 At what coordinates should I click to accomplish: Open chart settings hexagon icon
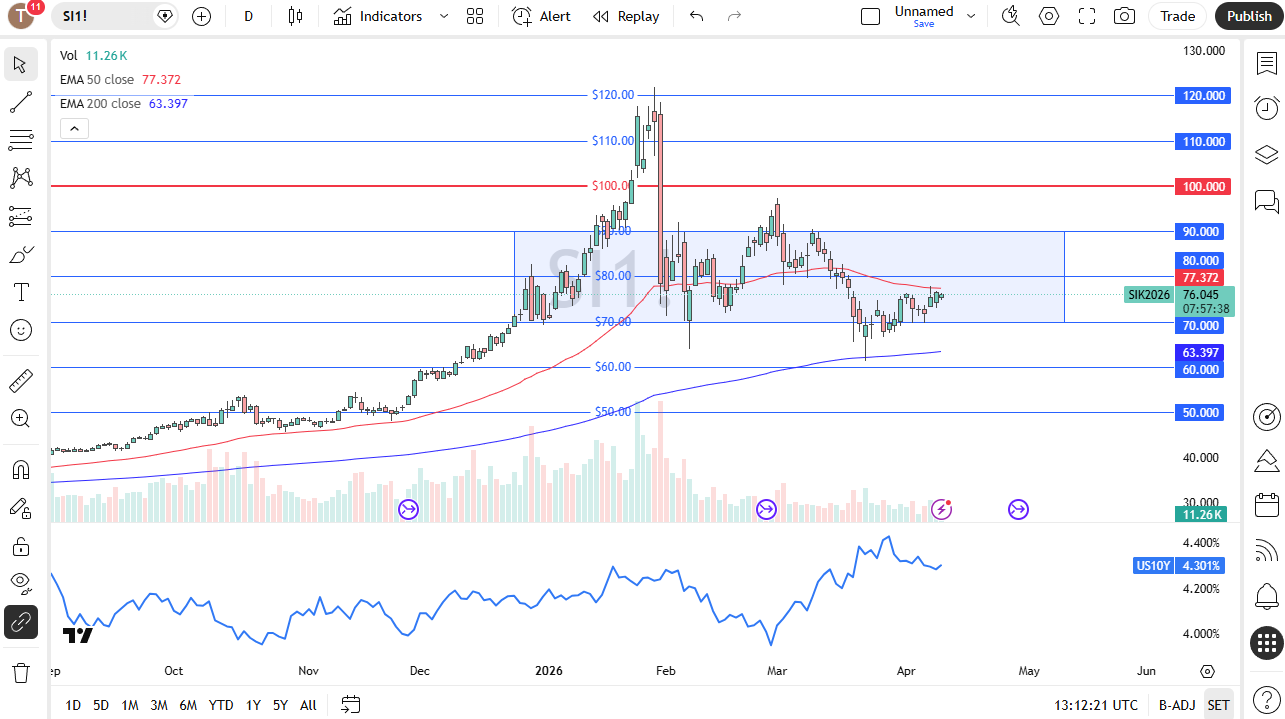point(1049,16)
